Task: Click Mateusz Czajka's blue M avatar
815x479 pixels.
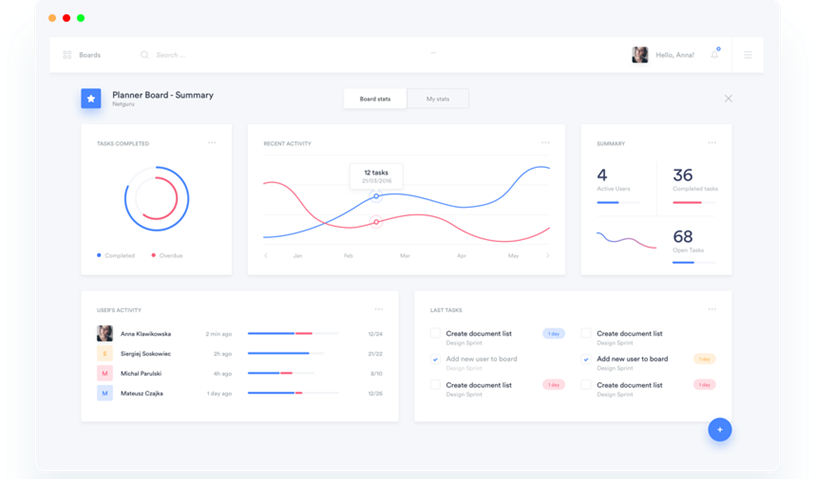Action: (x=104, y=393)
